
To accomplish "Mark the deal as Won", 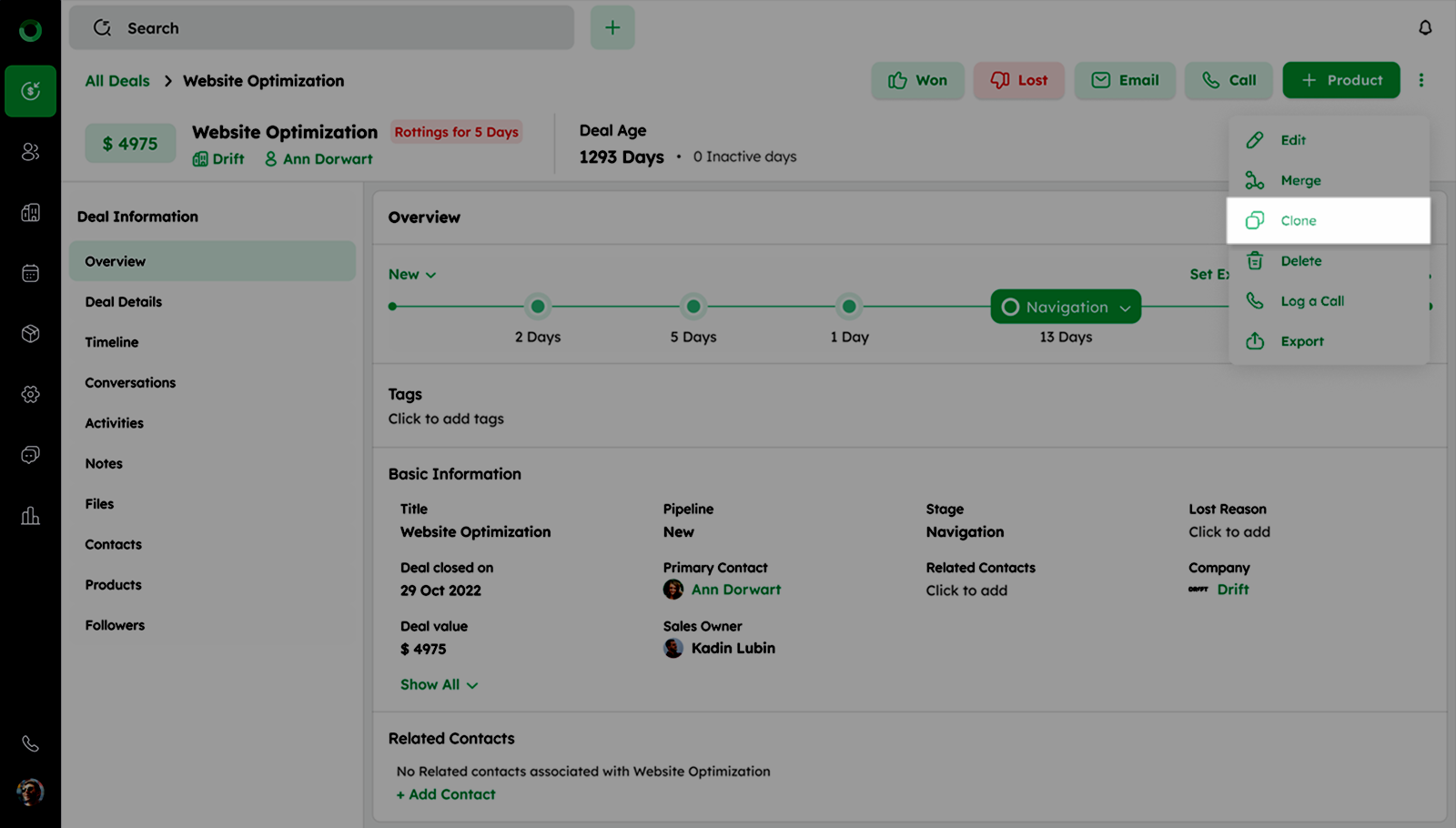I will 917,80.
